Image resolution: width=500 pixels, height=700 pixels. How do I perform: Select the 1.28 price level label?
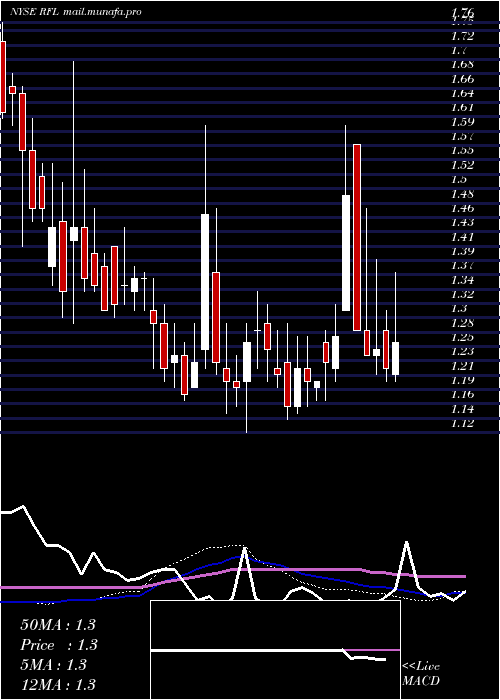(462, 323)
